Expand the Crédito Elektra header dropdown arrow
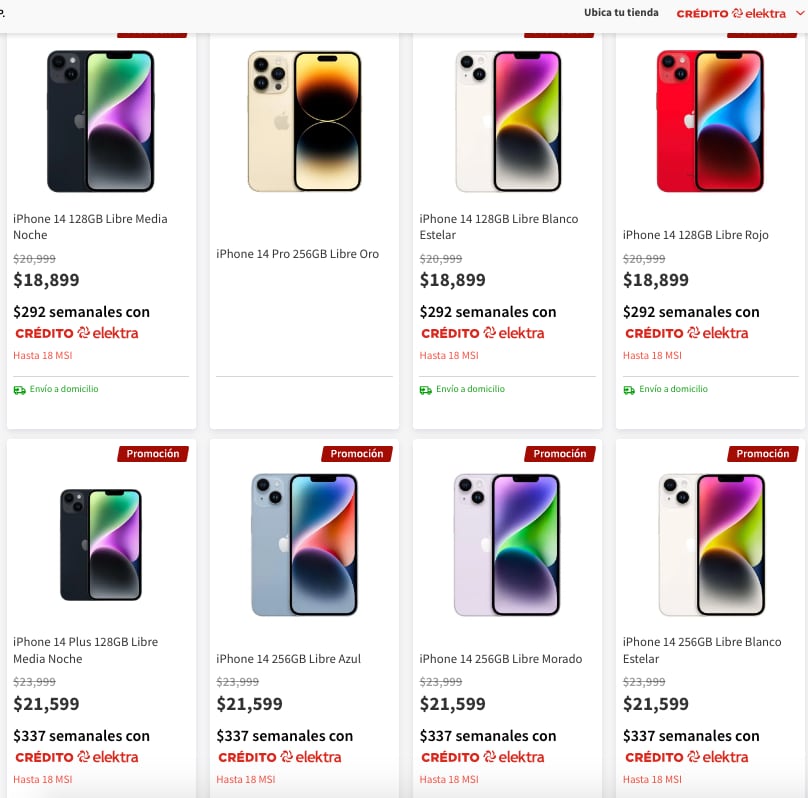The height and width of the screenshot is (798, 808). tap(799, 14)
